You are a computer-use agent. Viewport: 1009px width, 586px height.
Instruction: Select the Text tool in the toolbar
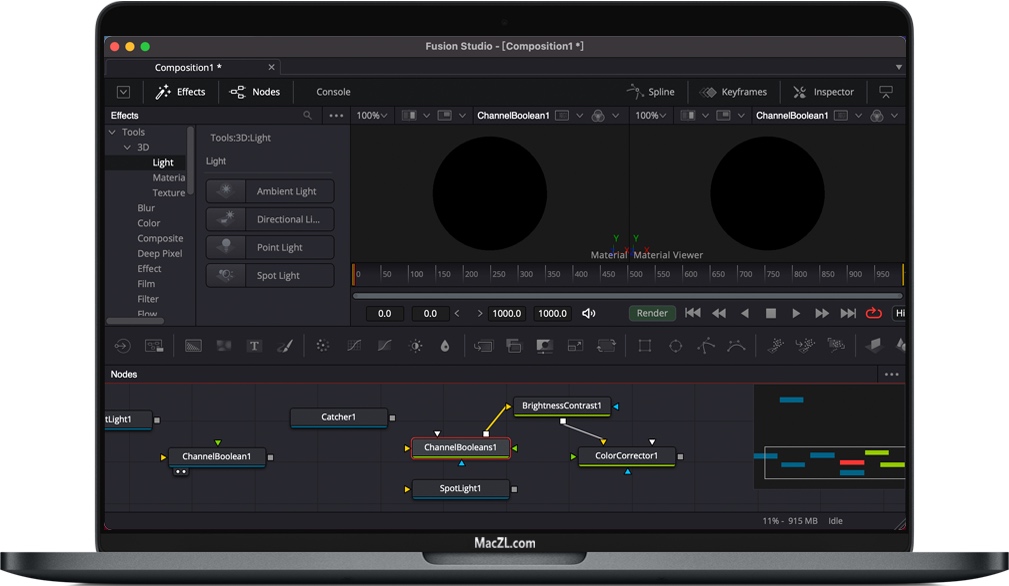pyautogui.click(x=254, y=346)
